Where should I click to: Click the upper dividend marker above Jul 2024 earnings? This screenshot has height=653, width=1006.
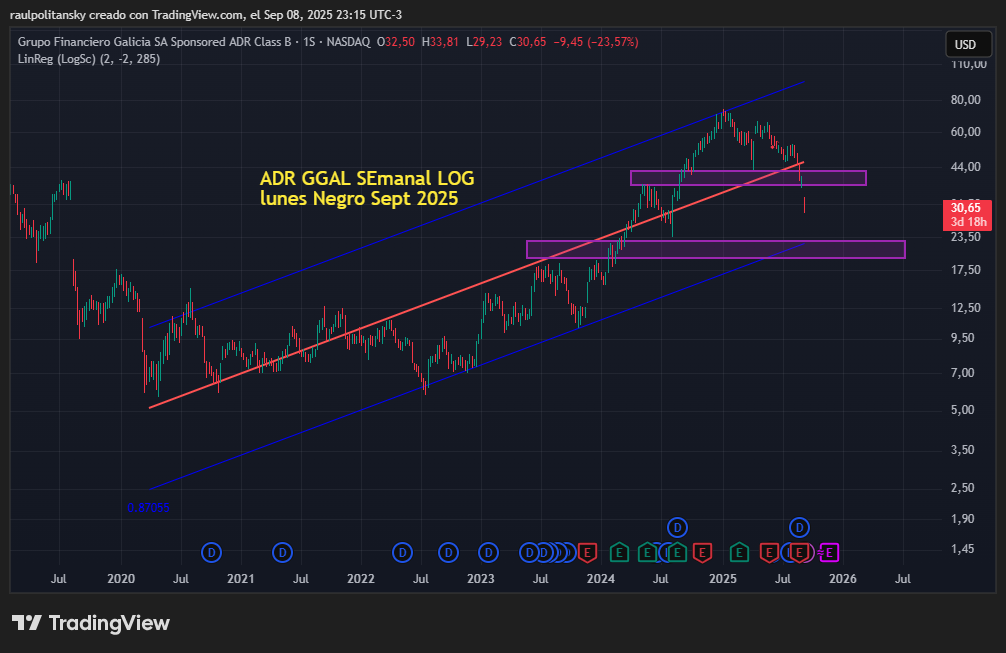[x=678, y=528]
